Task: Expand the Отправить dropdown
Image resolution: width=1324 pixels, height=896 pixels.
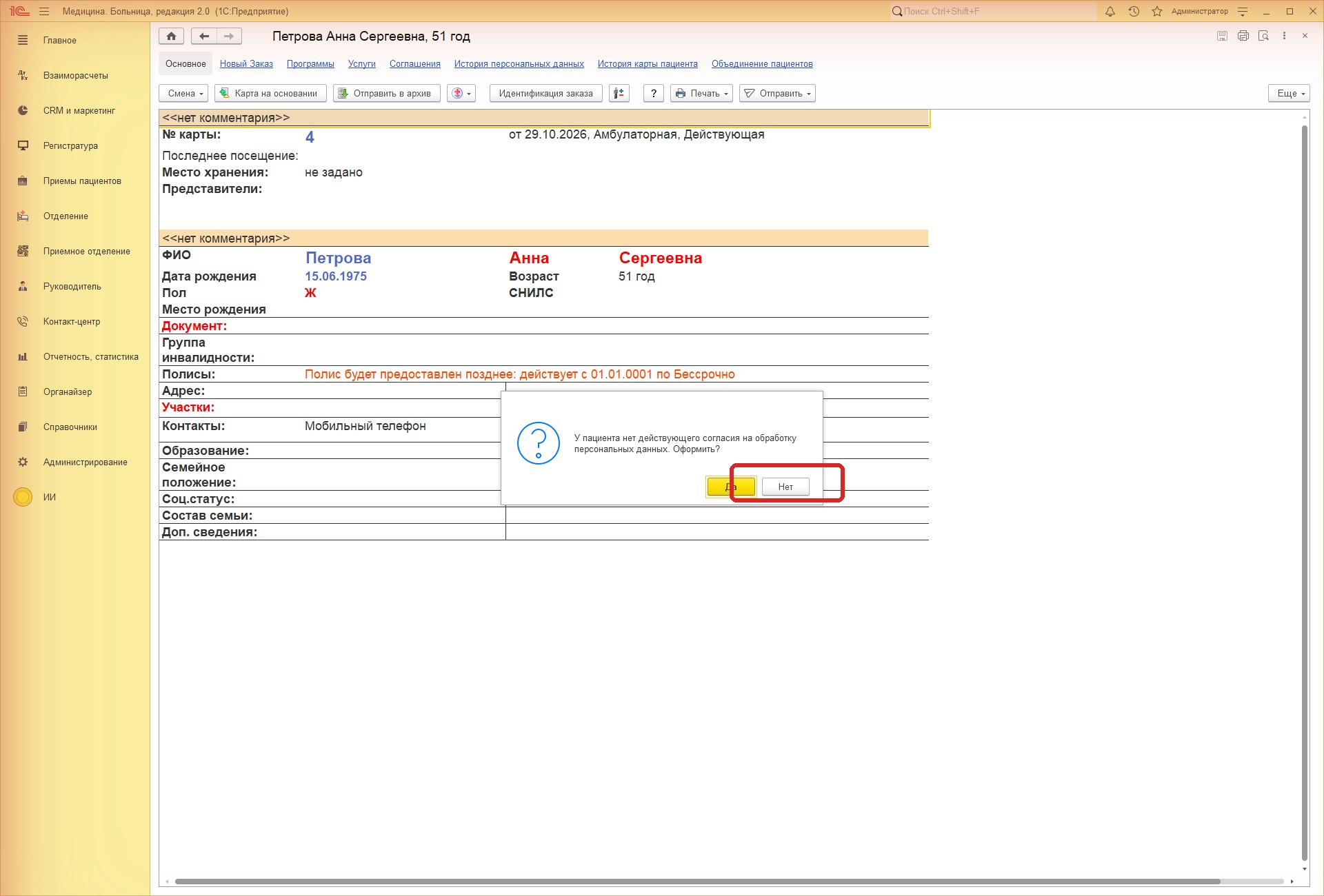Action: pyautogui.click(x=777, y=94)
